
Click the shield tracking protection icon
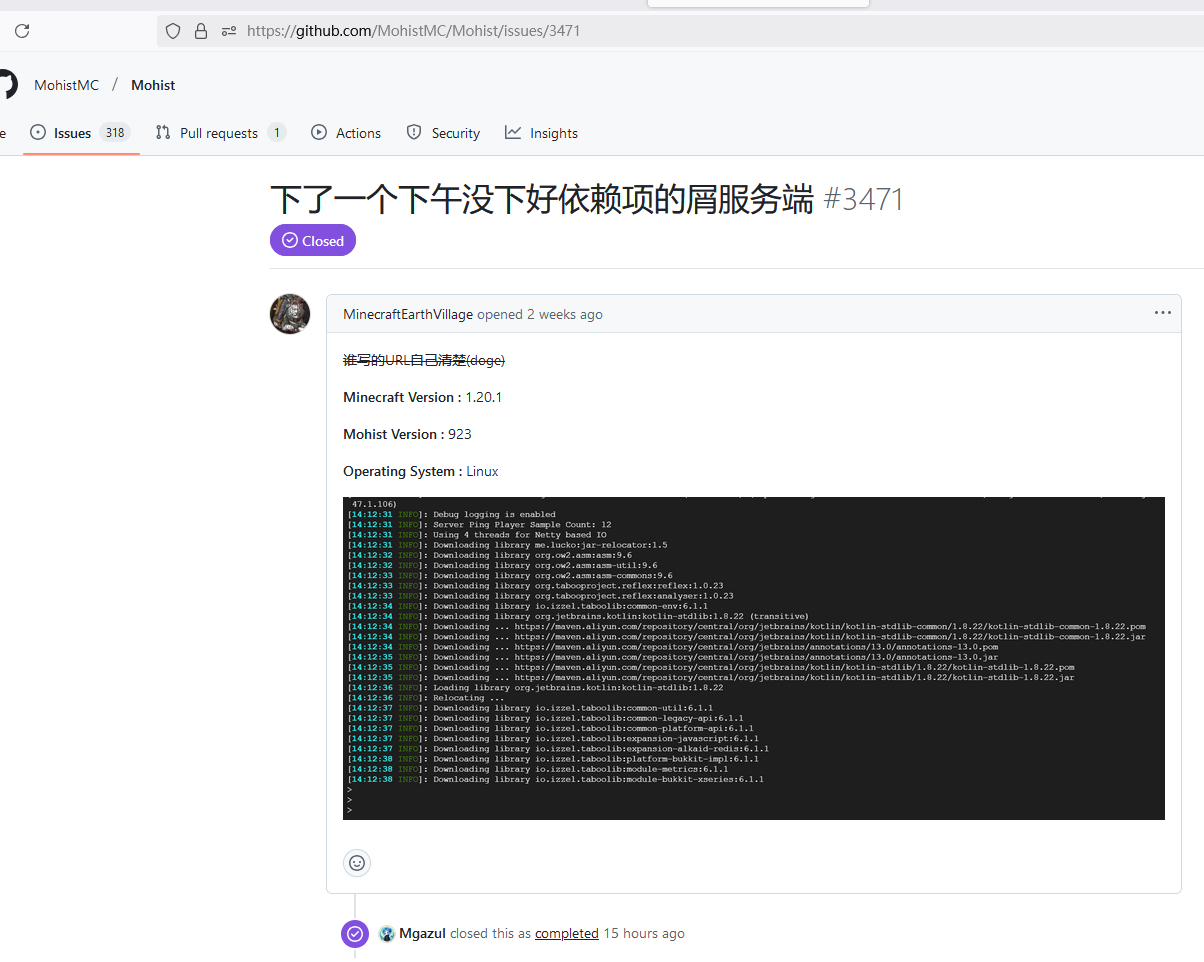(x=173, y=31)
